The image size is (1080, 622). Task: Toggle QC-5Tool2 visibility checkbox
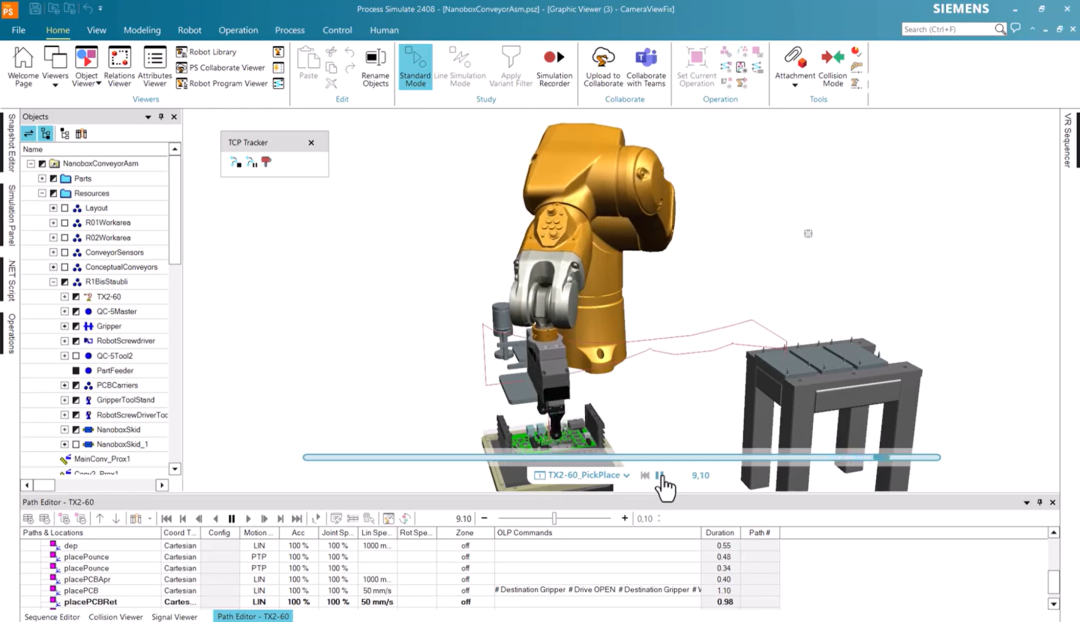click(76, 356)
